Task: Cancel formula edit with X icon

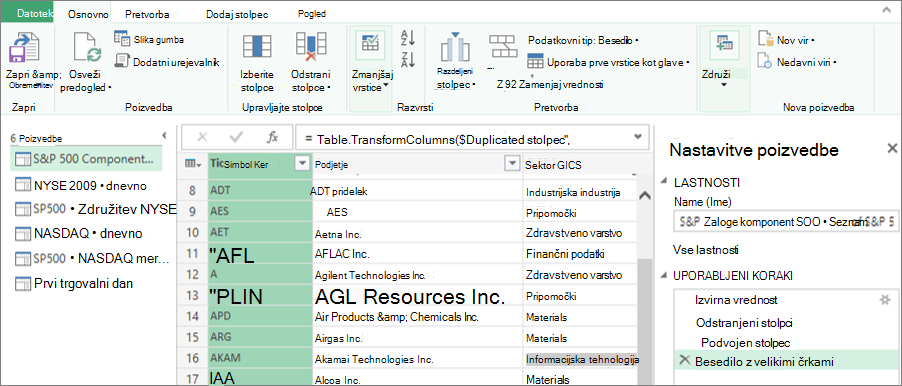Action: click(202, 137)
